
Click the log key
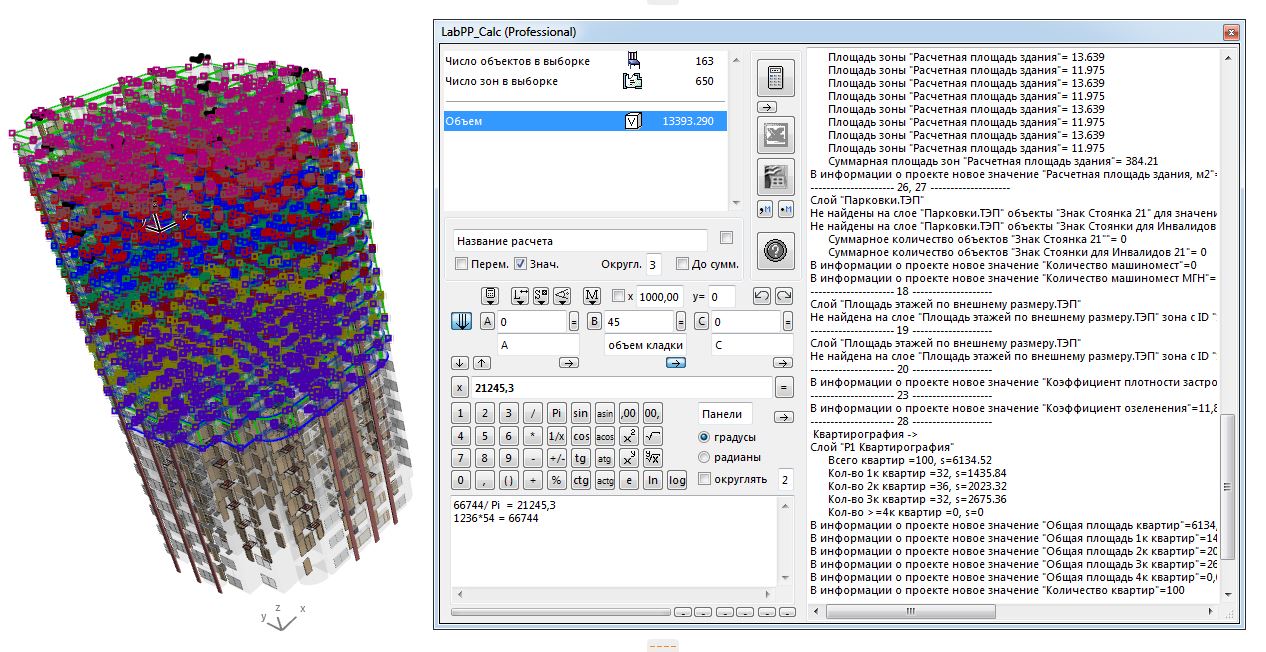[677, 480]
